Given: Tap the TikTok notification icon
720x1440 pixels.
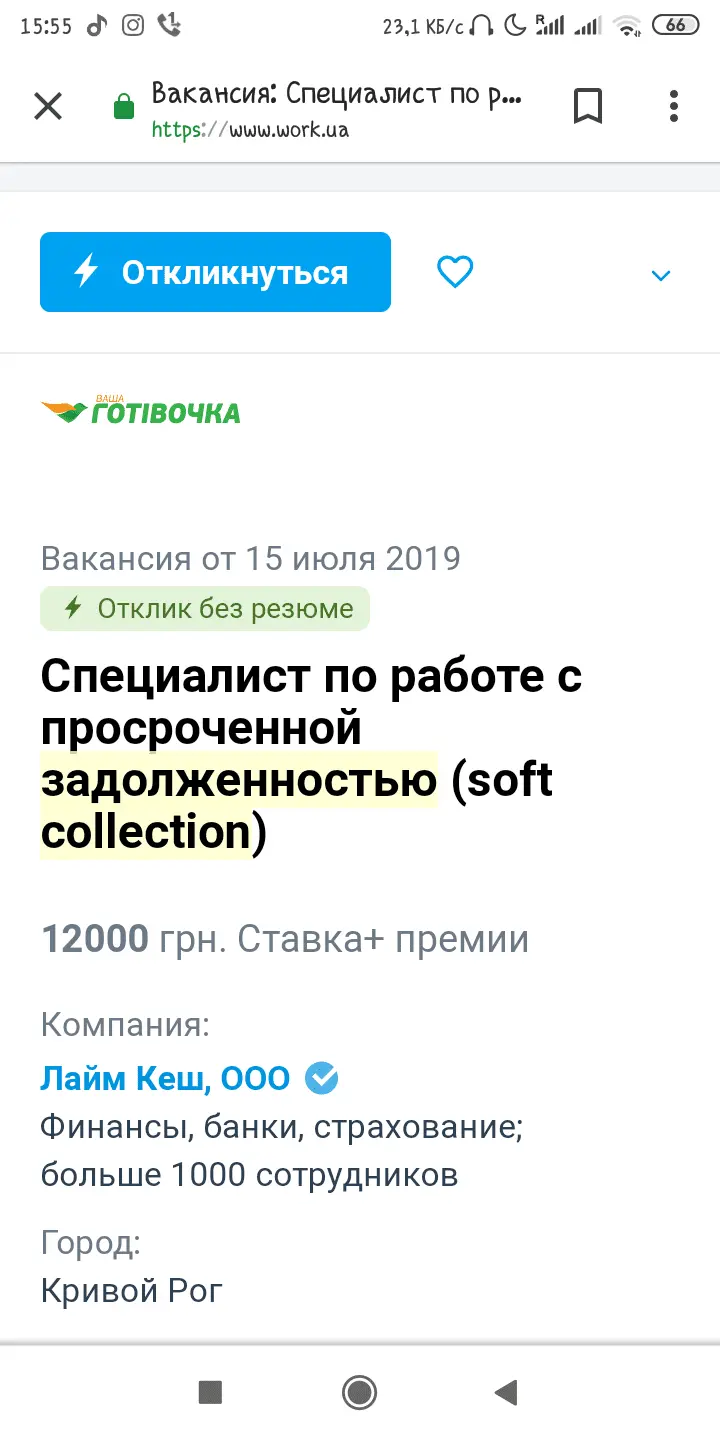Looking at the screenshot, I should (96, 26).
